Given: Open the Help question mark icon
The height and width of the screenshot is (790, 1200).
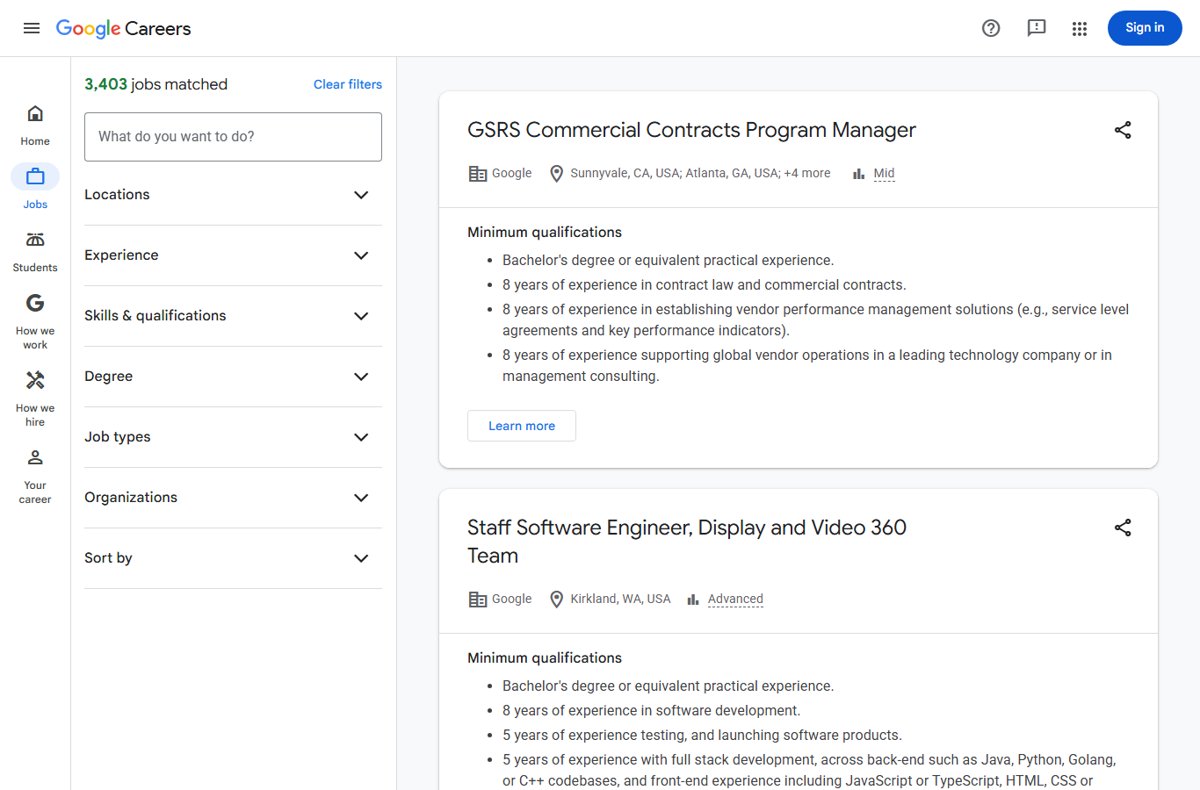Looking at the screenshot, I should (x=990, y=28).
